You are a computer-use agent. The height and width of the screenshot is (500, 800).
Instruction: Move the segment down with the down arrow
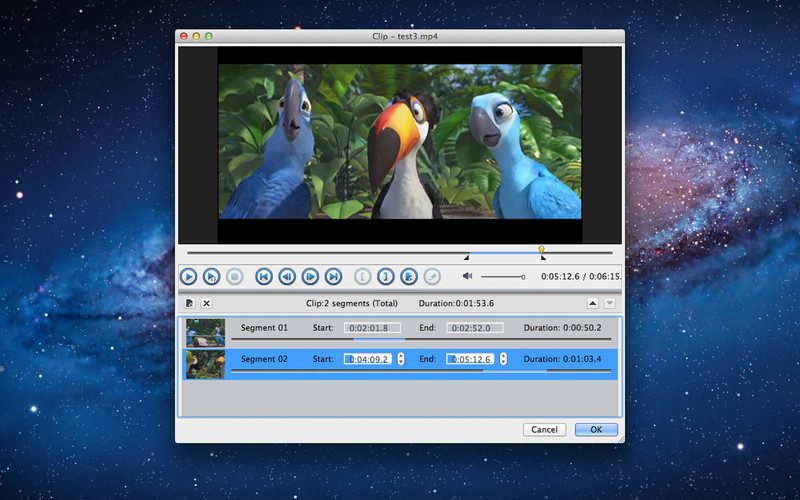point(610,303)
